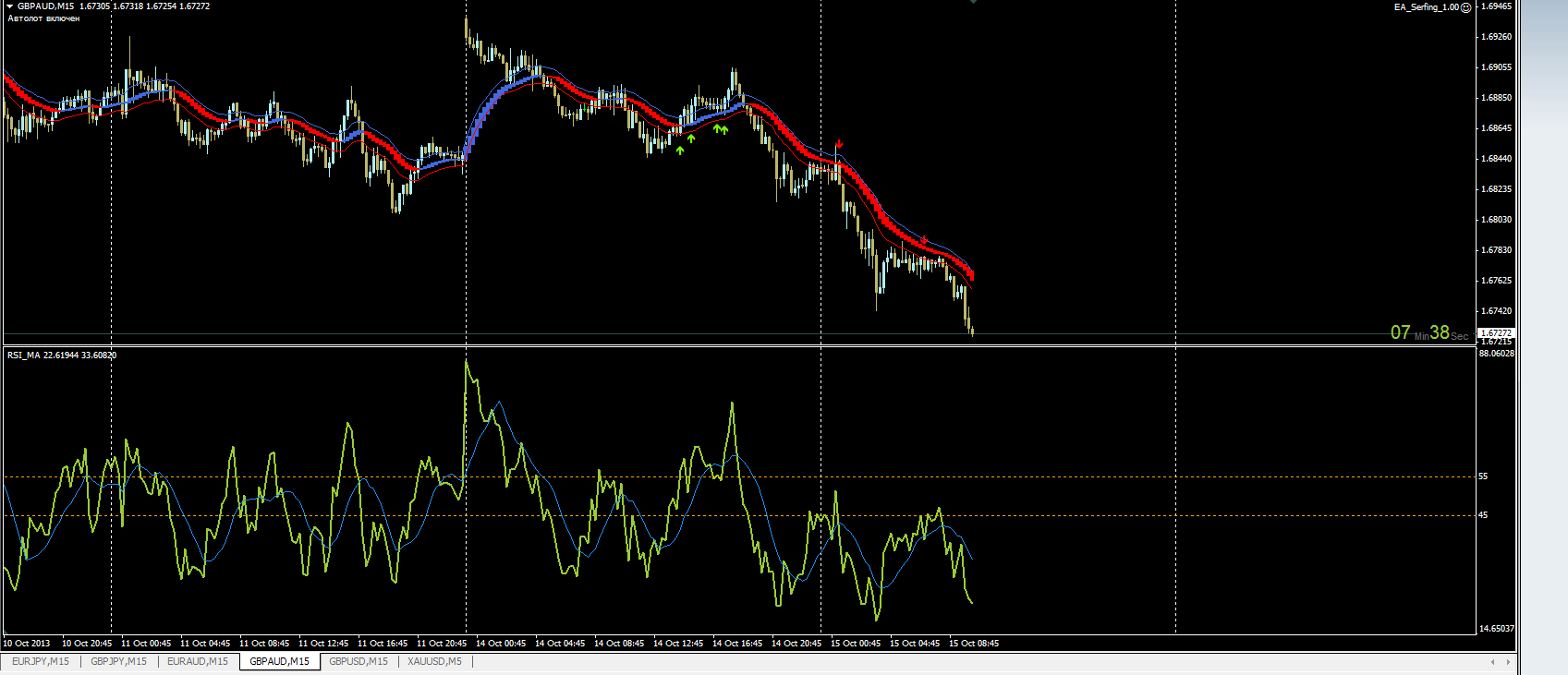
Task: Click the '14 Oct 16:45' time label
Action: click(x=737, y=644)
